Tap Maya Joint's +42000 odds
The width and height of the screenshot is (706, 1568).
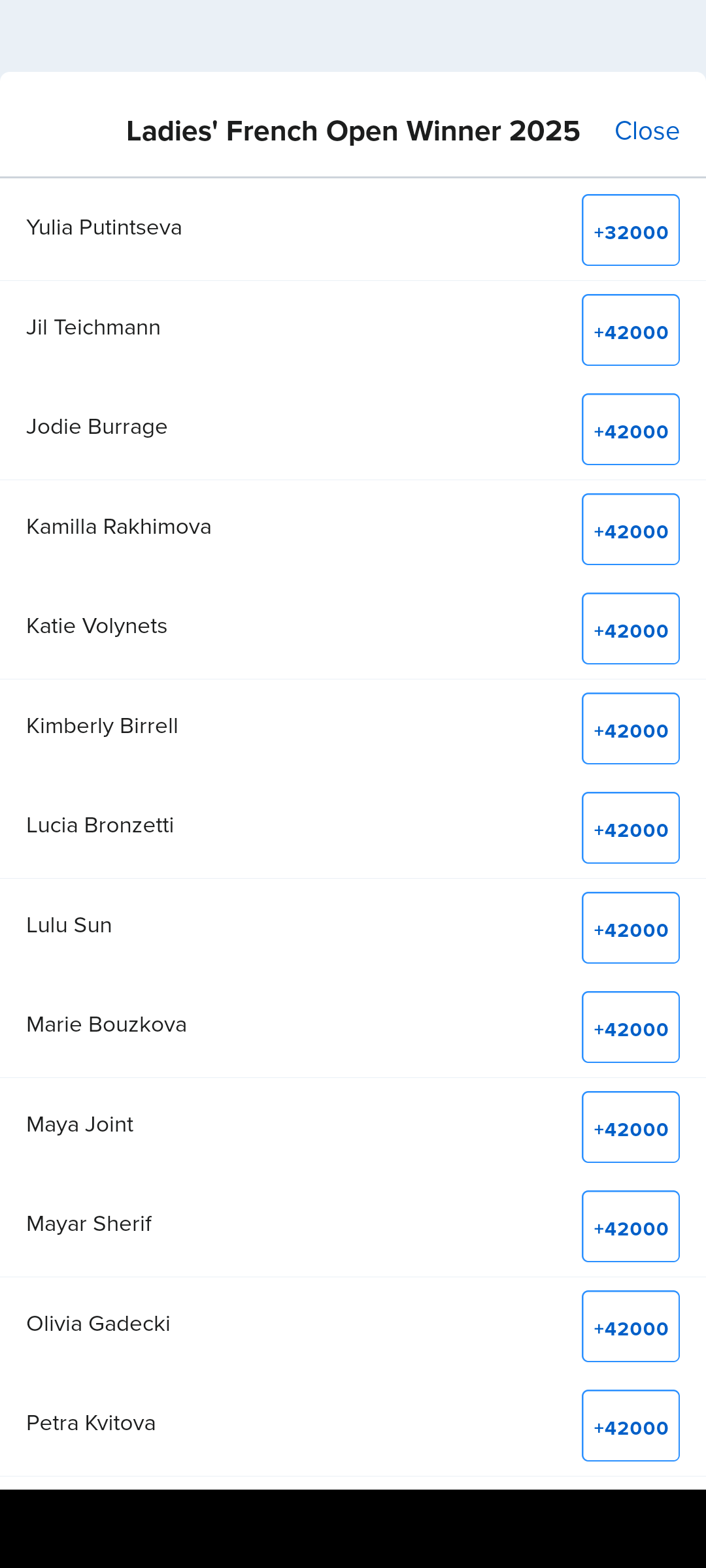630,1127
